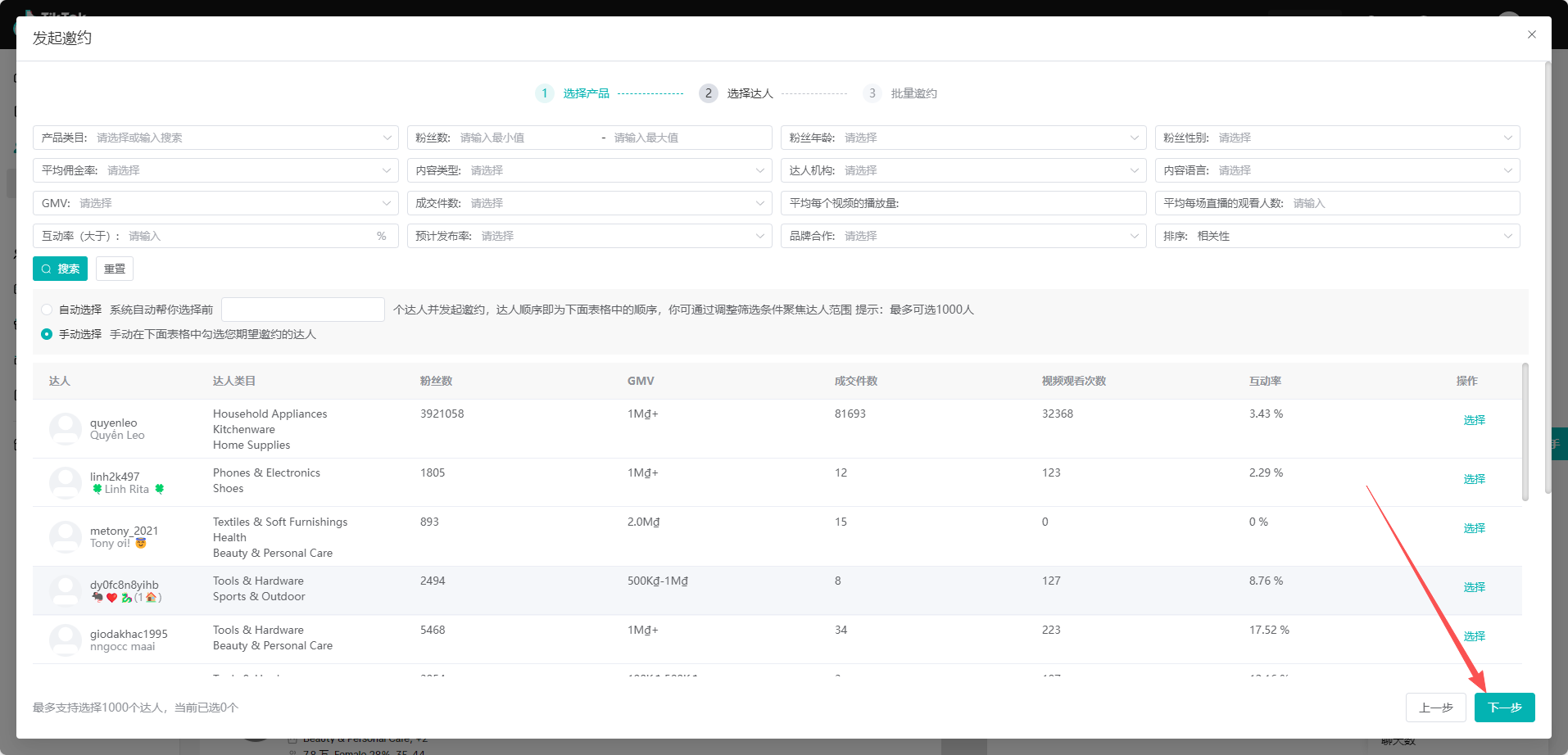Image resolution: width=1568 pixels, height=755 pixels.
Task: Focus the 互动率 percentage input field
Action: coord(246,236)
